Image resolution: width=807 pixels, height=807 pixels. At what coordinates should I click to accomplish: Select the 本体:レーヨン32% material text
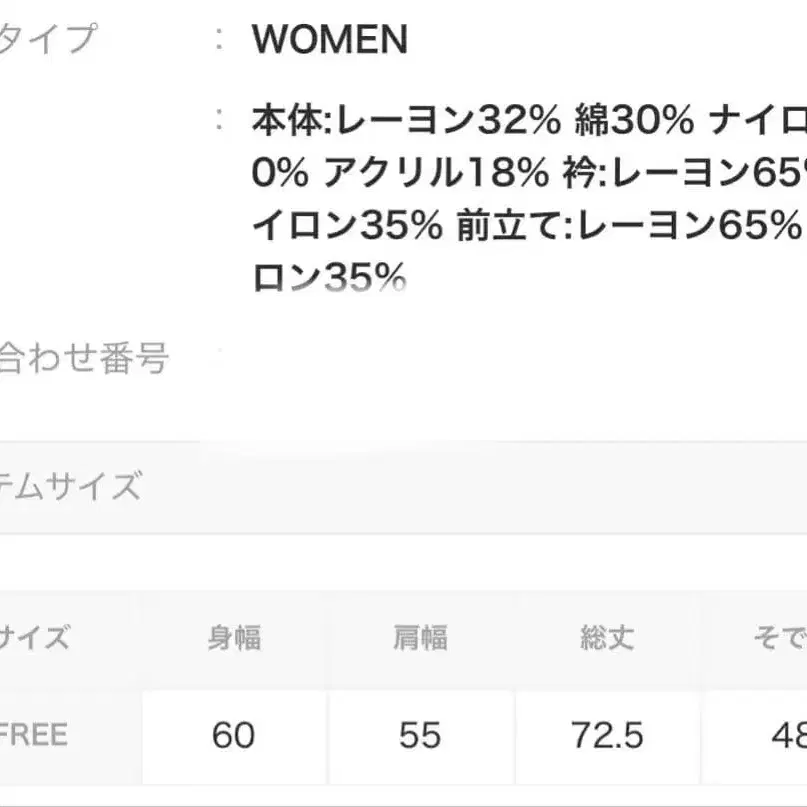pos(406,122)
